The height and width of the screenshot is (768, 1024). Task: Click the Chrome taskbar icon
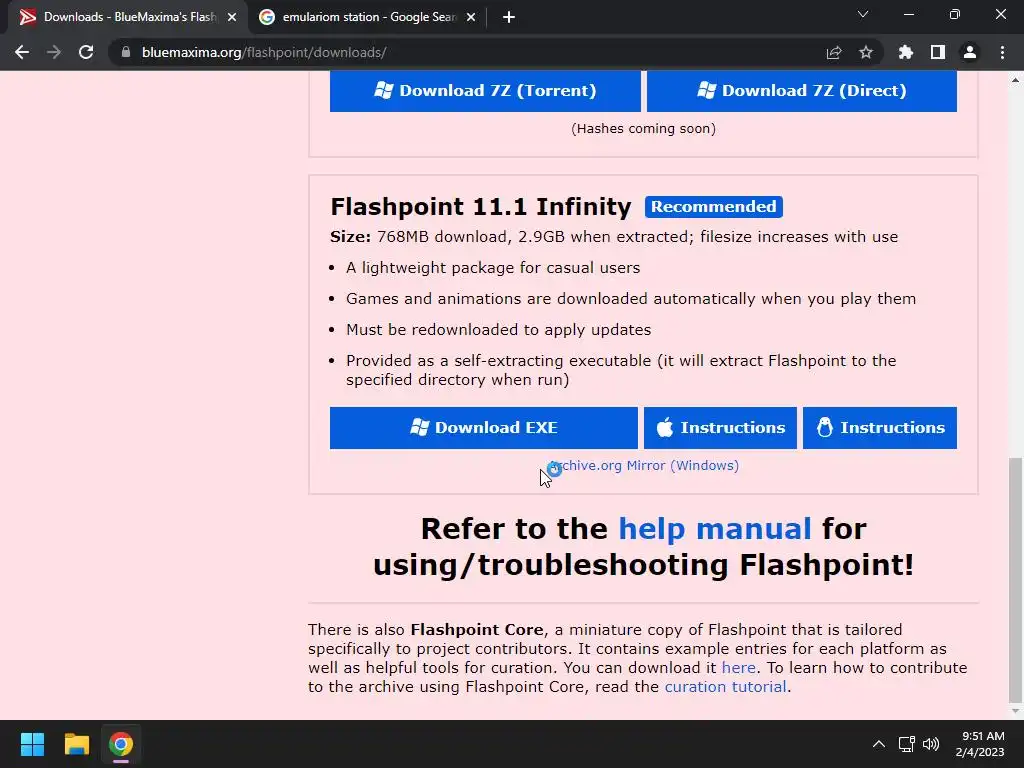click(x=121, y=744)
